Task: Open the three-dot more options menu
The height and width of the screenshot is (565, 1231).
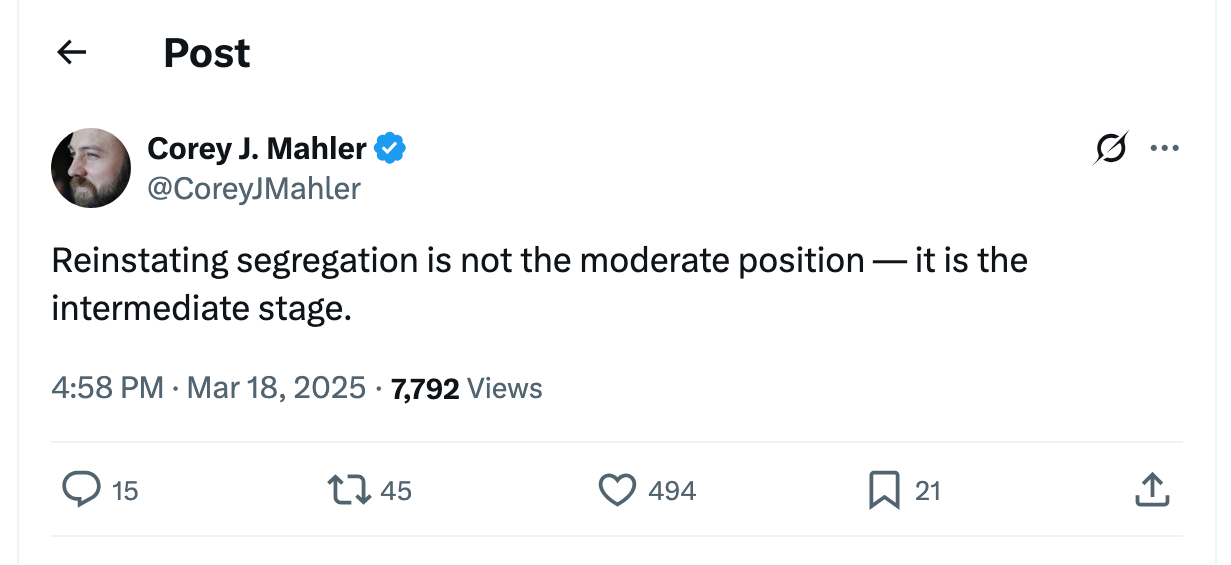Action: pos(1165,149)
